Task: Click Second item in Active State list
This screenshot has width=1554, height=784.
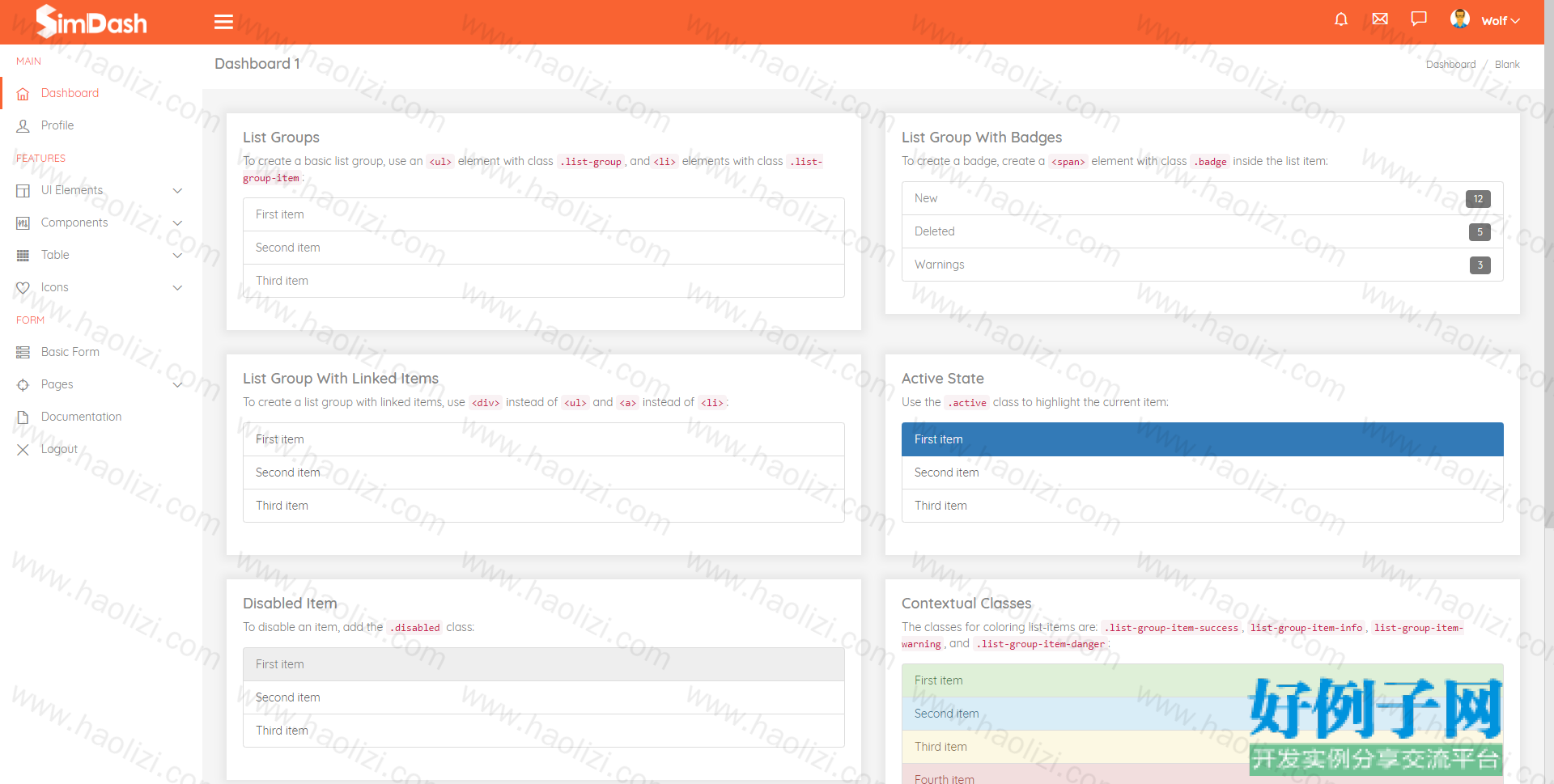Action: [1202, 473]
